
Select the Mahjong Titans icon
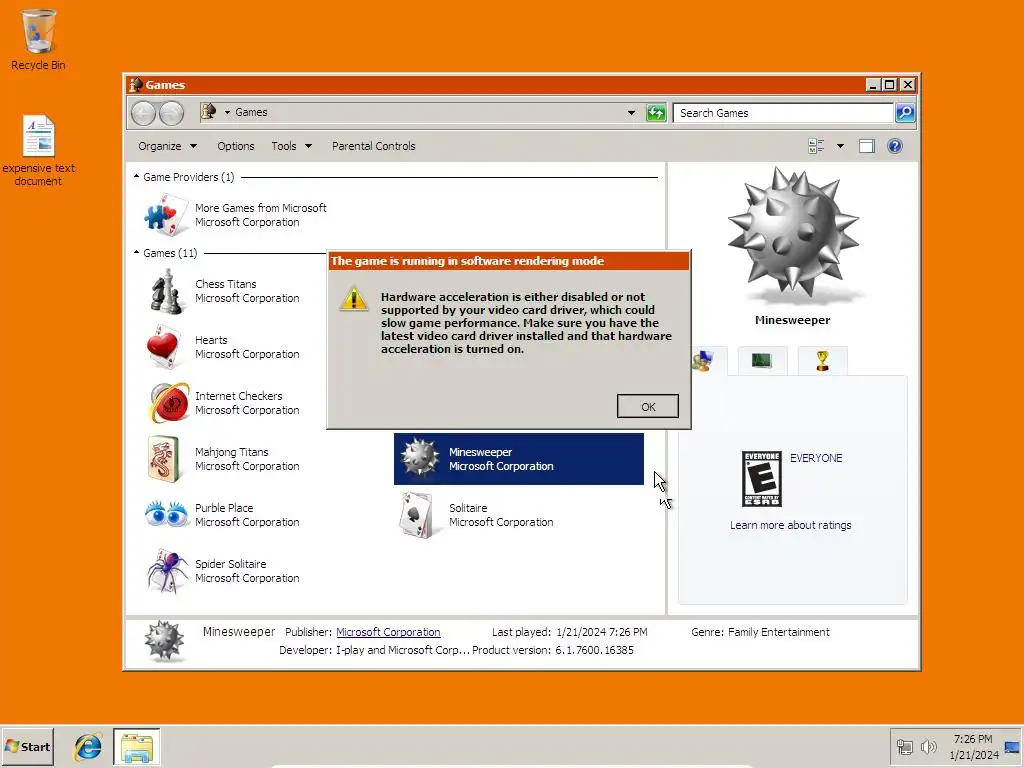tap(164, 459)
